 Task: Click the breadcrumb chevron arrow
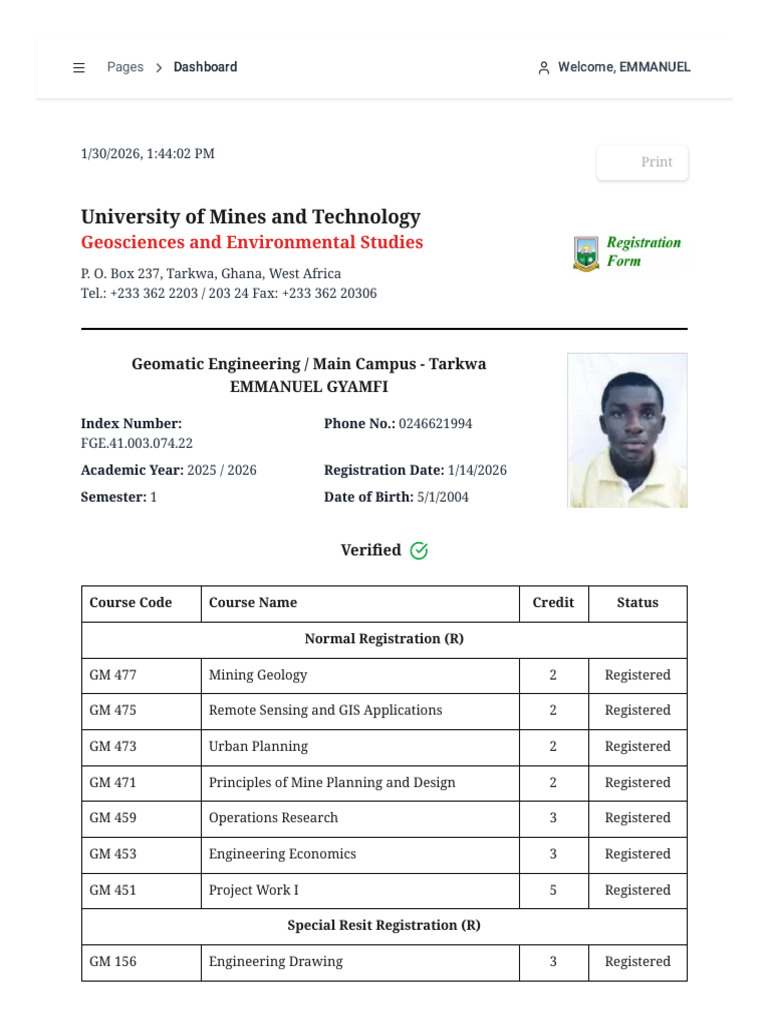click(x=159, y=68)
